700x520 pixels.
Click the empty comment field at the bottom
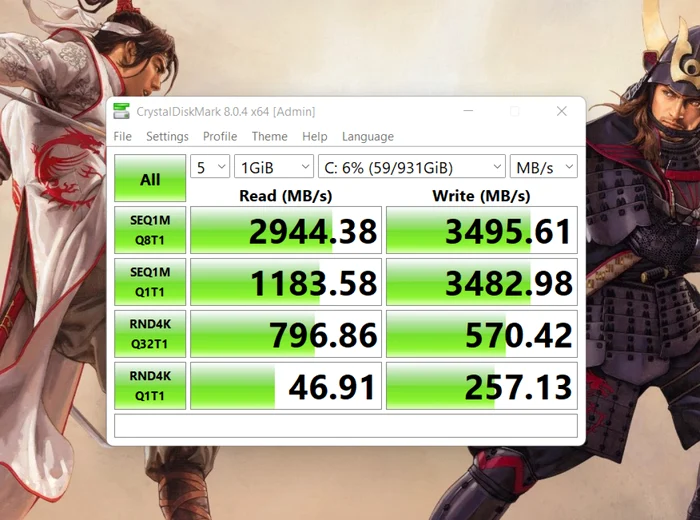346,426
